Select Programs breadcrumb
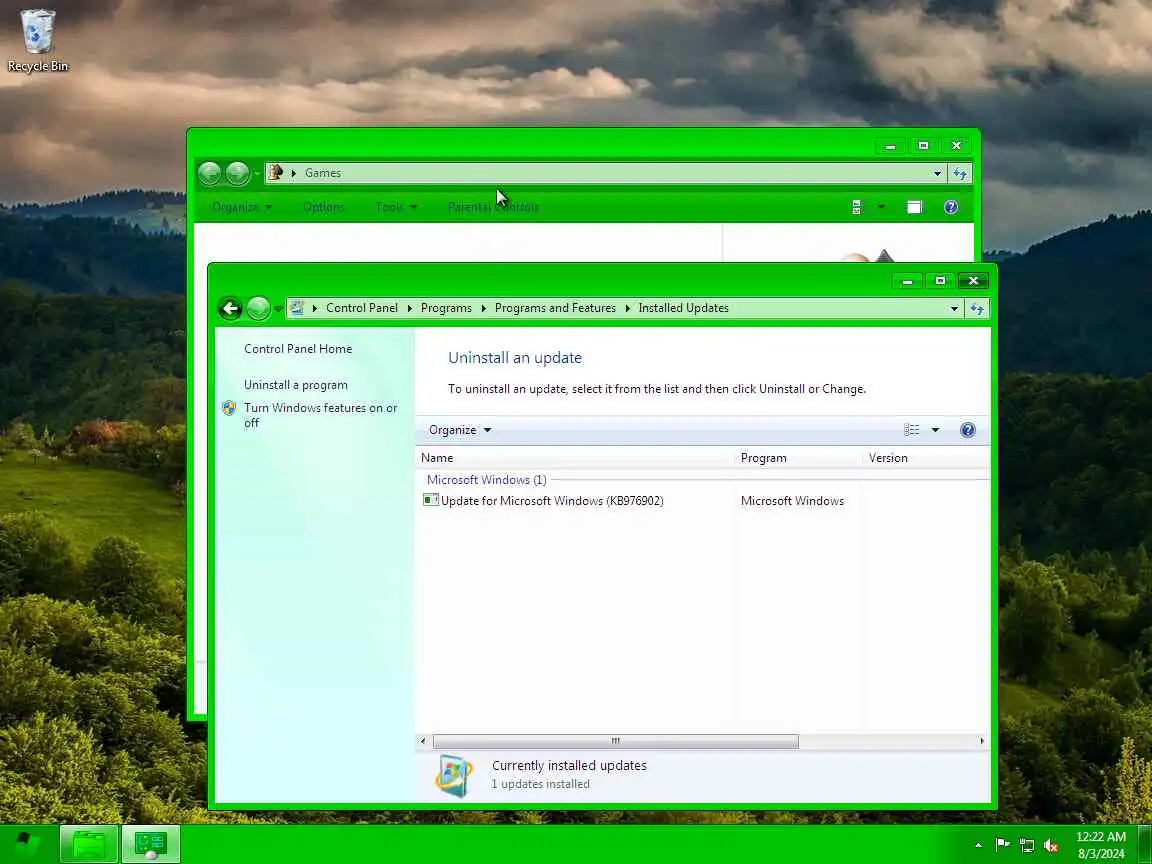 click(x=446, y=308)
